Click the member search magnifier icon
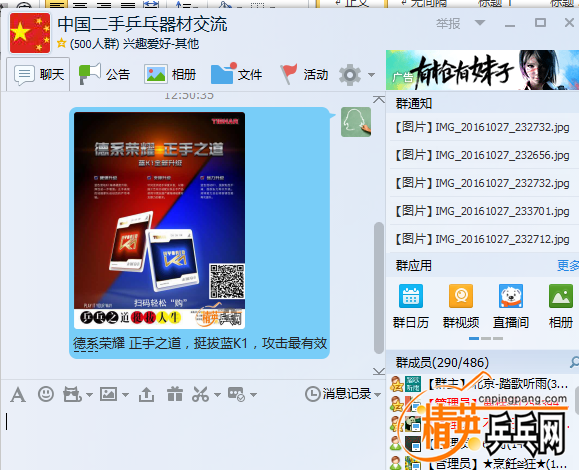The width and height of the screenshot is (579, 470). 574,363
